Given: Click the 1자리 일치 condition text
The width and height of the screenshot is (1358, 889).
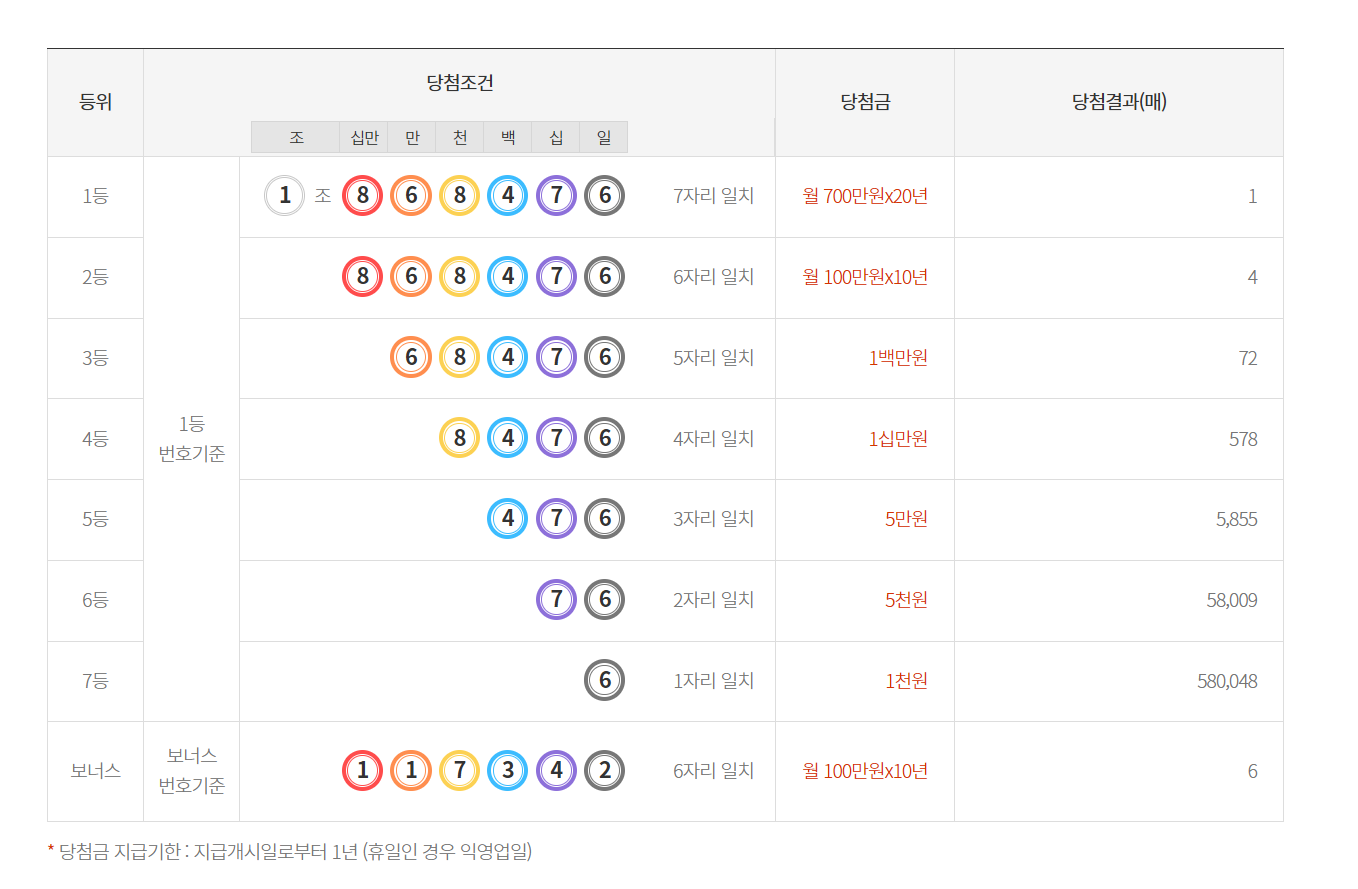Looking at the screenshot, I should click(714, 681).
